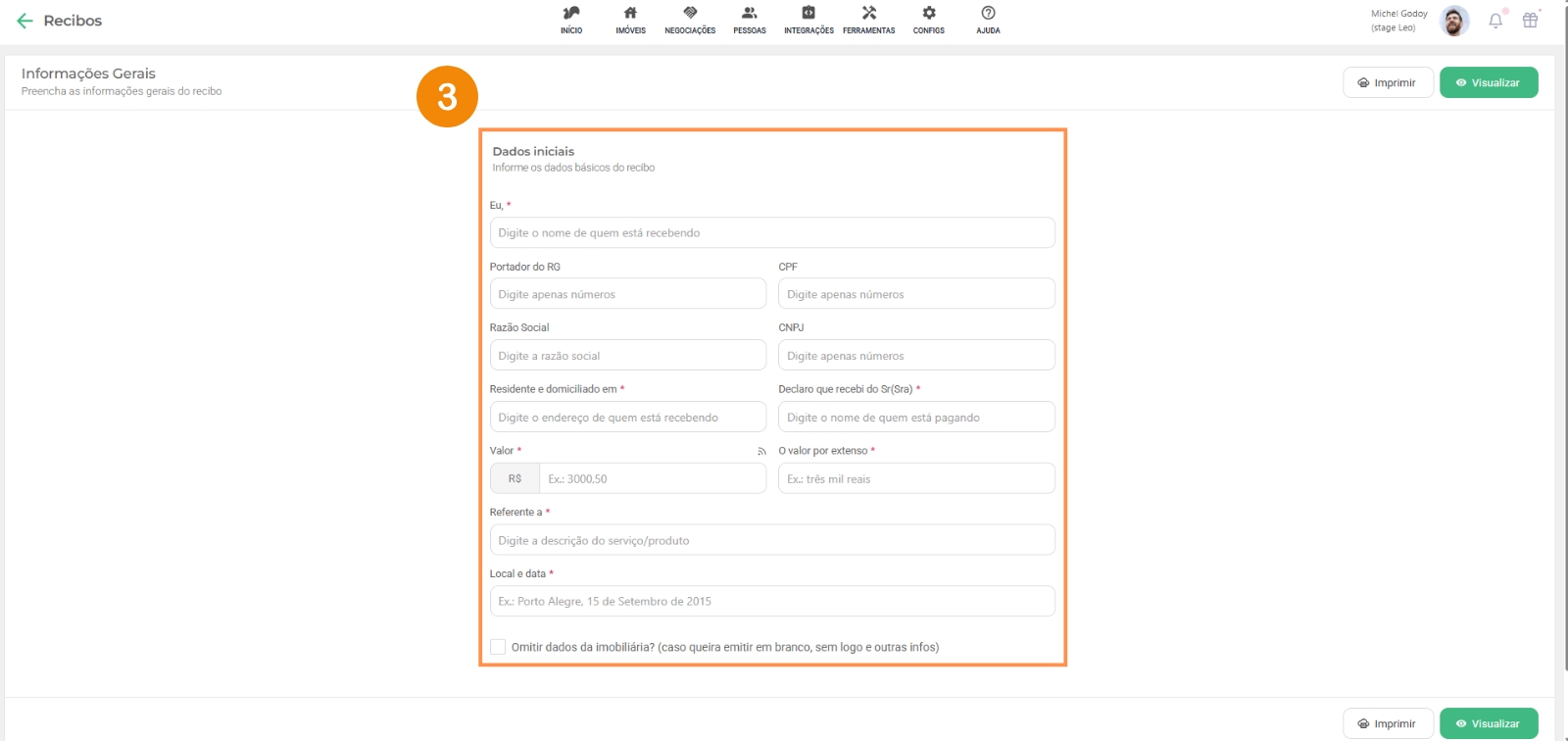Open the user profile avatar
1568x741 pixels.
pyautogui.click(x=1454, y=21)
